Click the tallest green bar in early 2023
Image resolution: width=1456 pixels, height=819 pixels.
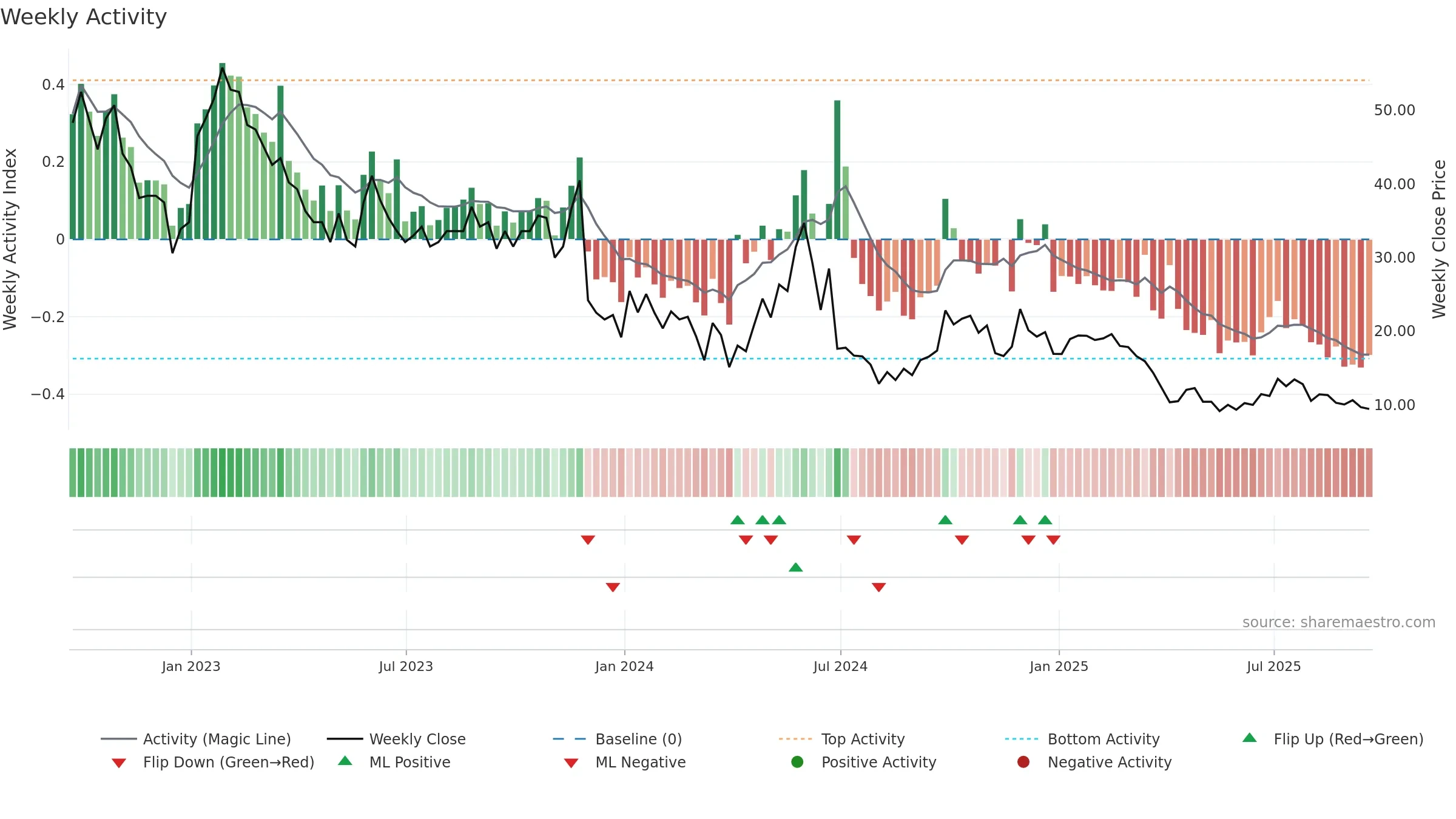tap(222, 151)
